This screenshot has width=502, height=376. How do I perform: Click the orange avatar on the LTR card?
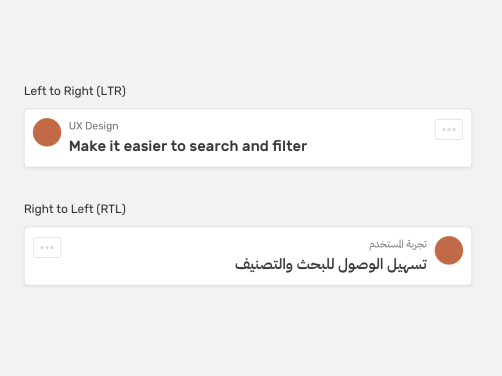[47, 132]
